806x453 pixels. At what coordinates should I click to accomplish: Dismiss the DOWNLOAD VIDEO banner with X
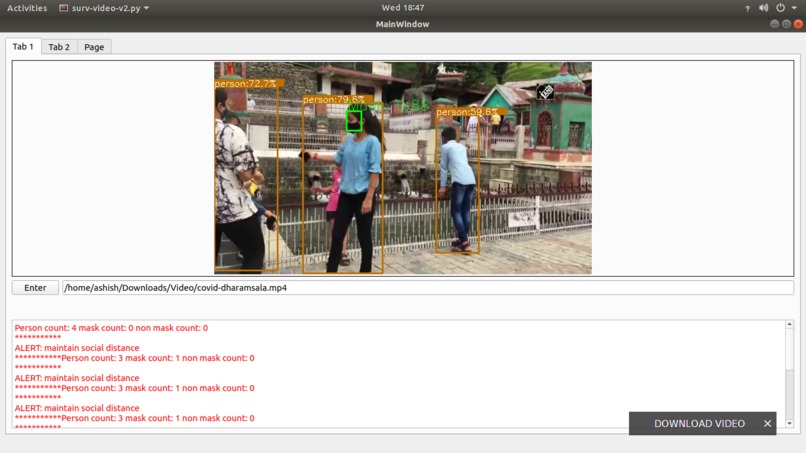(767, 423)
